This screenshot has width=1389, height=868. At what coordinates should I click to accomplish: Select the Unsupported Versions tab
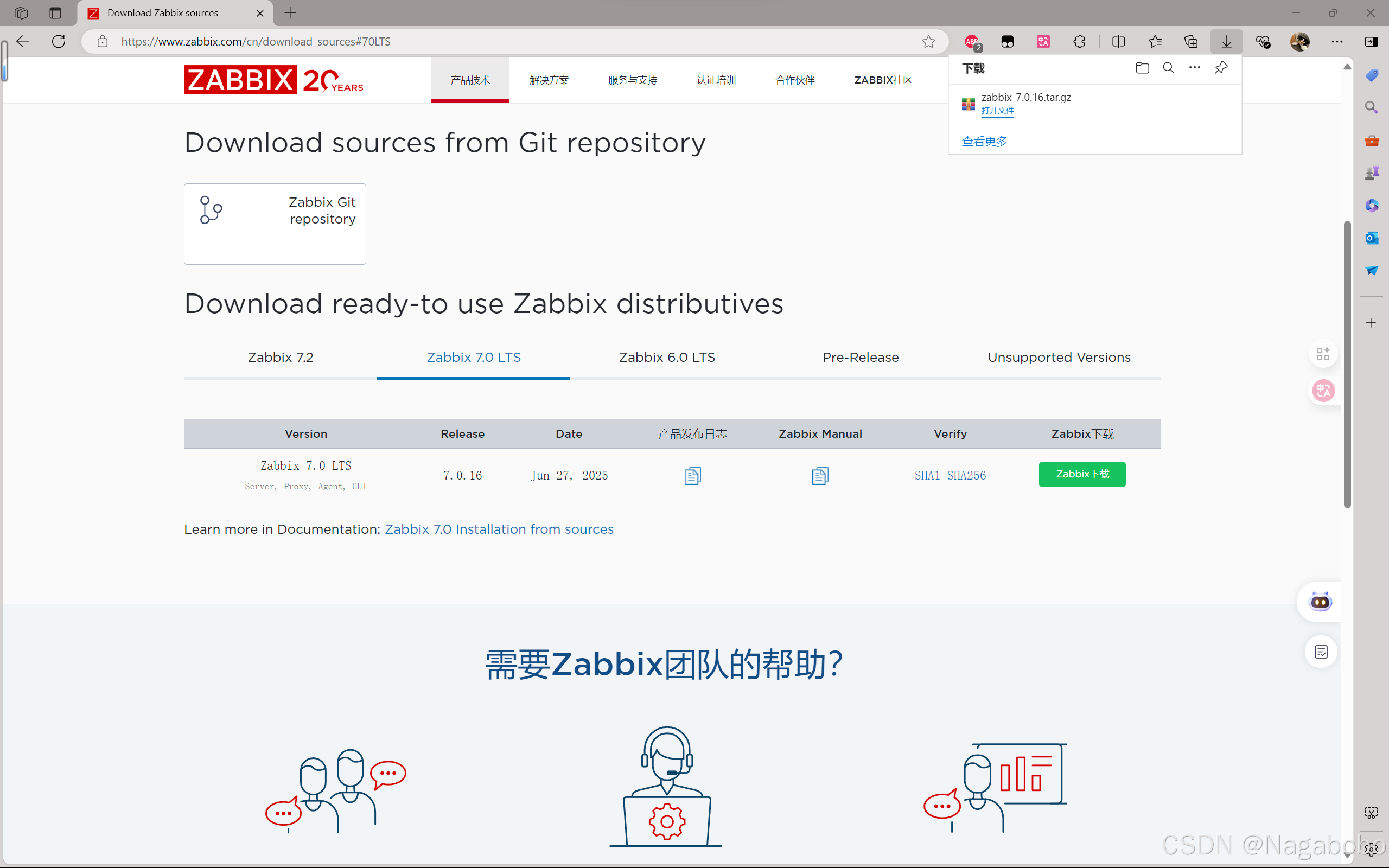1059,357
